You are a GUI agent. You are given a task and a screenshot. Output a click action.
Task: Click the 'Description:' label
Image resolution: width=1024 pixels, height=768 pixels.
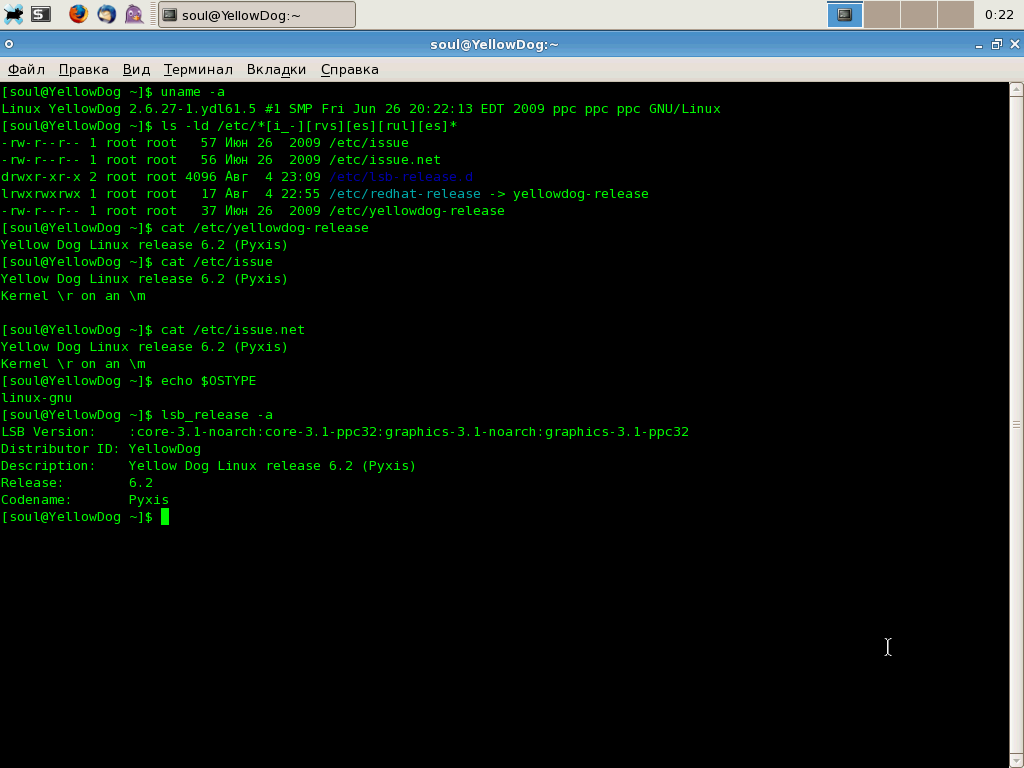coord(48,466)
